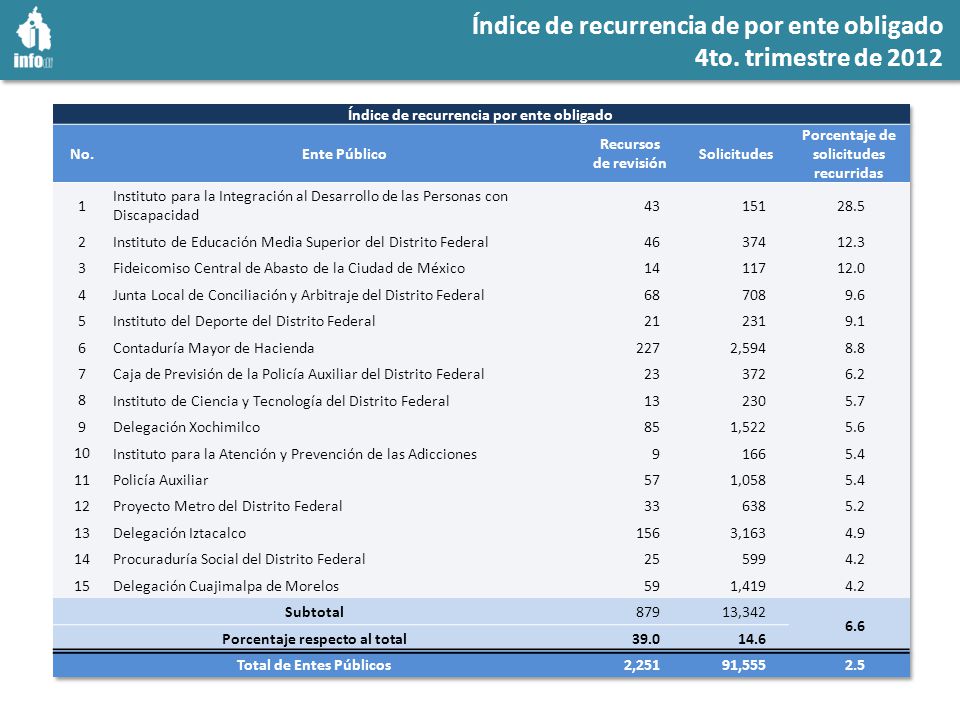
Task: Select 'Total de Entes Públicos' label
Action: [x=314, y=665]
